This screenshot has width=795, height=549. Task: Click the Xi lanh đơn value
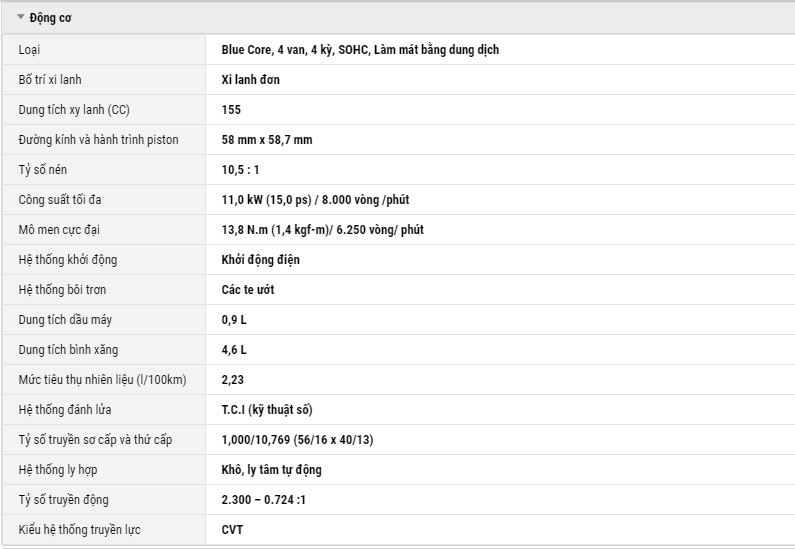pyautogui.click(x=250, y=80)
